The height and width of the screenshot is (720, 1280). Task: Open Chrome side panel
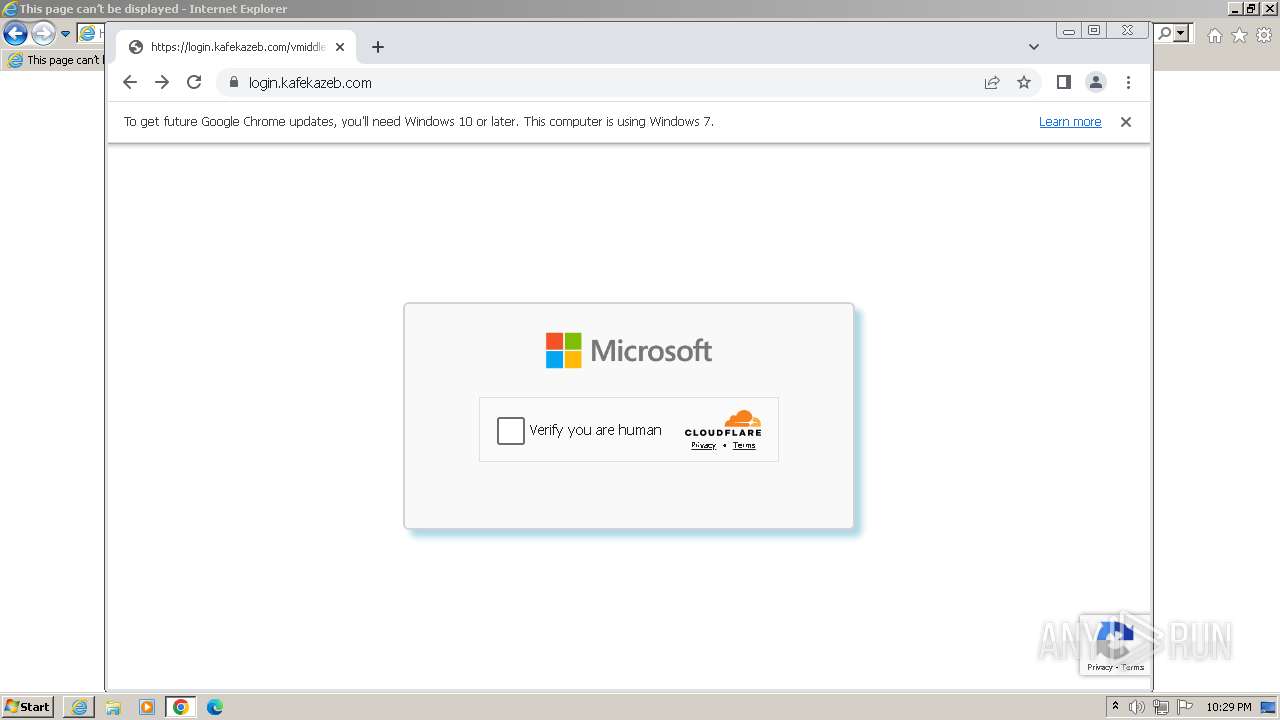coord(1064,82)
